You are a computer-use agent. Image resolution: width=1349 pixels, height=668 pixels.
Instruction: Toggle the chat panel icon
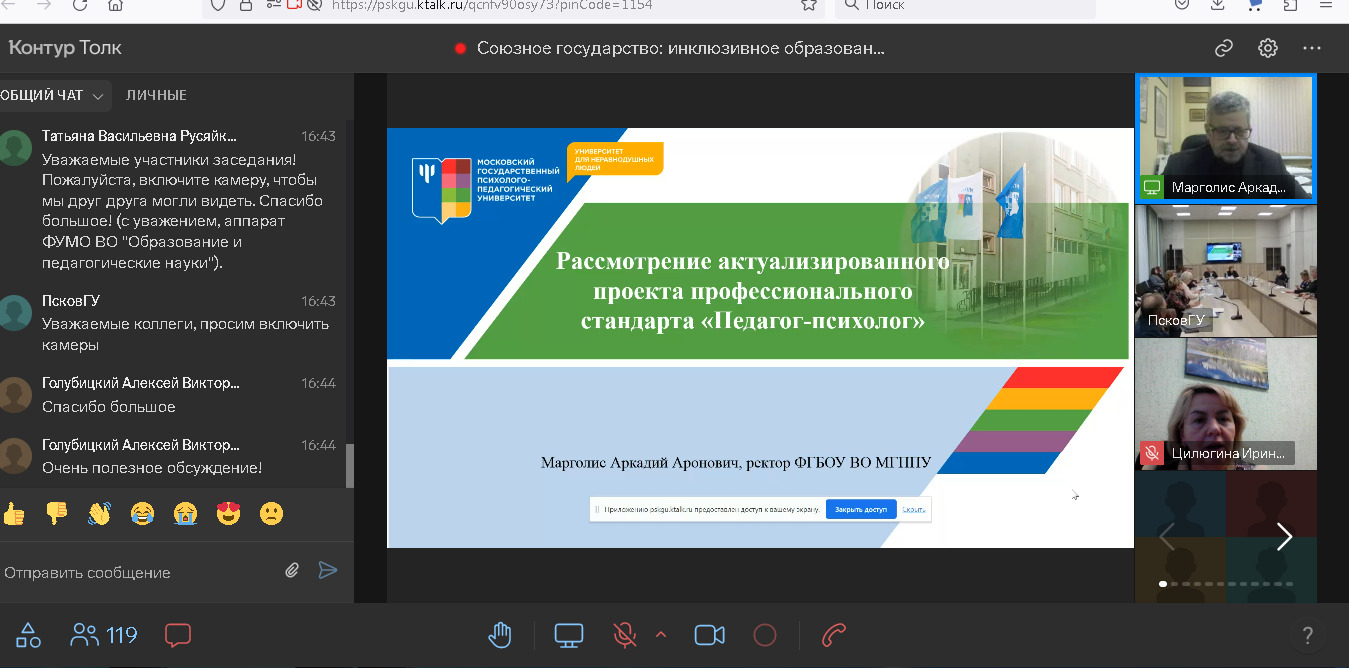click(x=178, y=635)
